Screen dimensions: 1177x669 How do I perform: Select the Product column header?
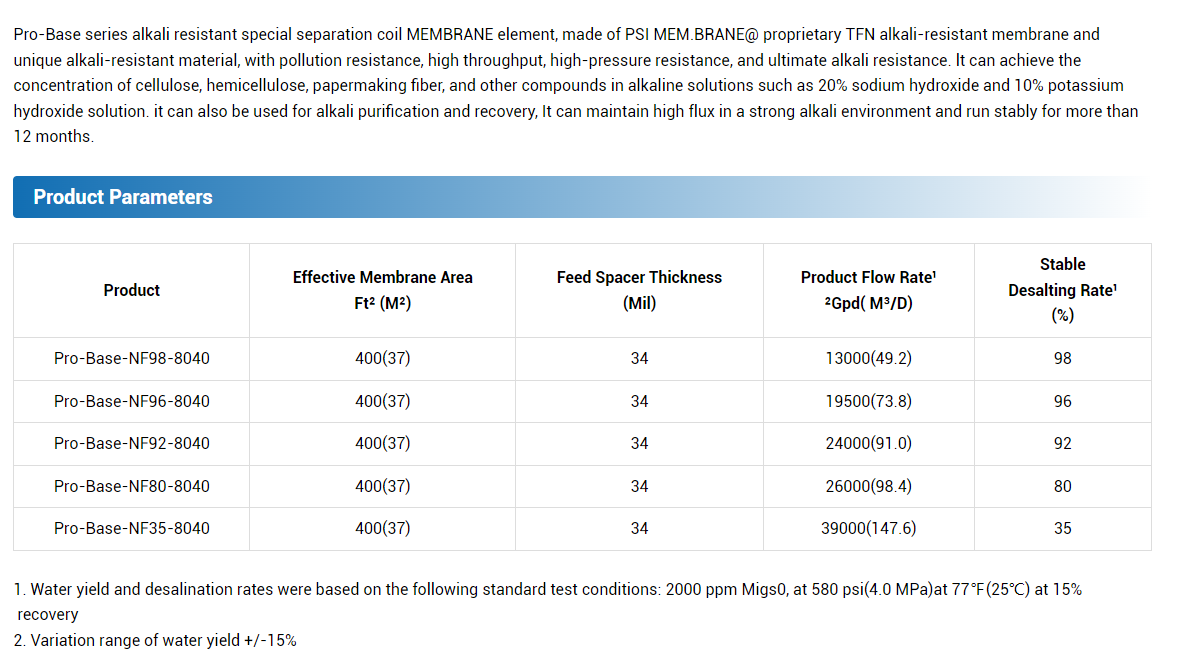click(x=131, y=291)
